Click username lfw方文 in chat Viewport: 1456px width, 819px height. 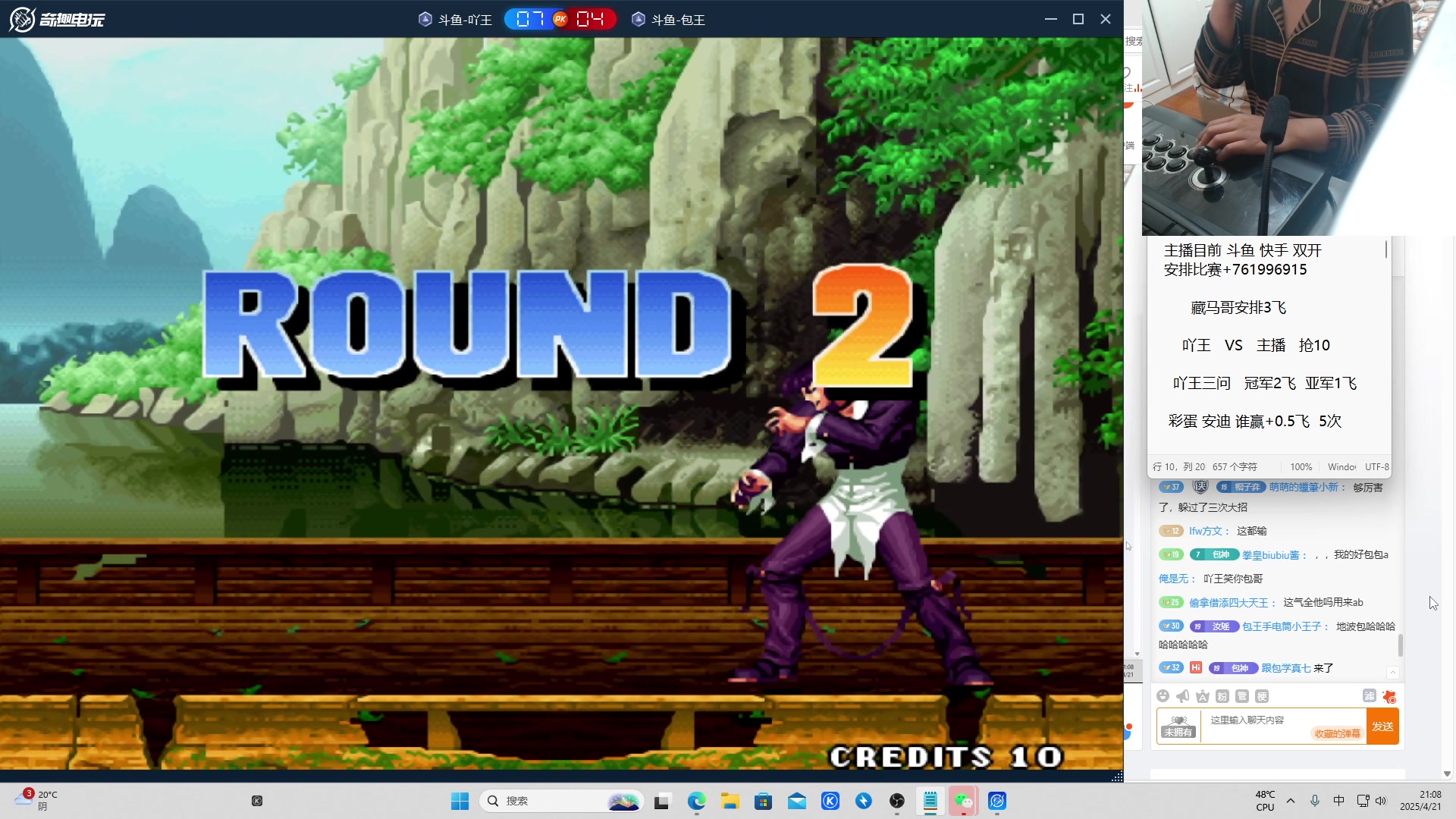point(1206,531)
